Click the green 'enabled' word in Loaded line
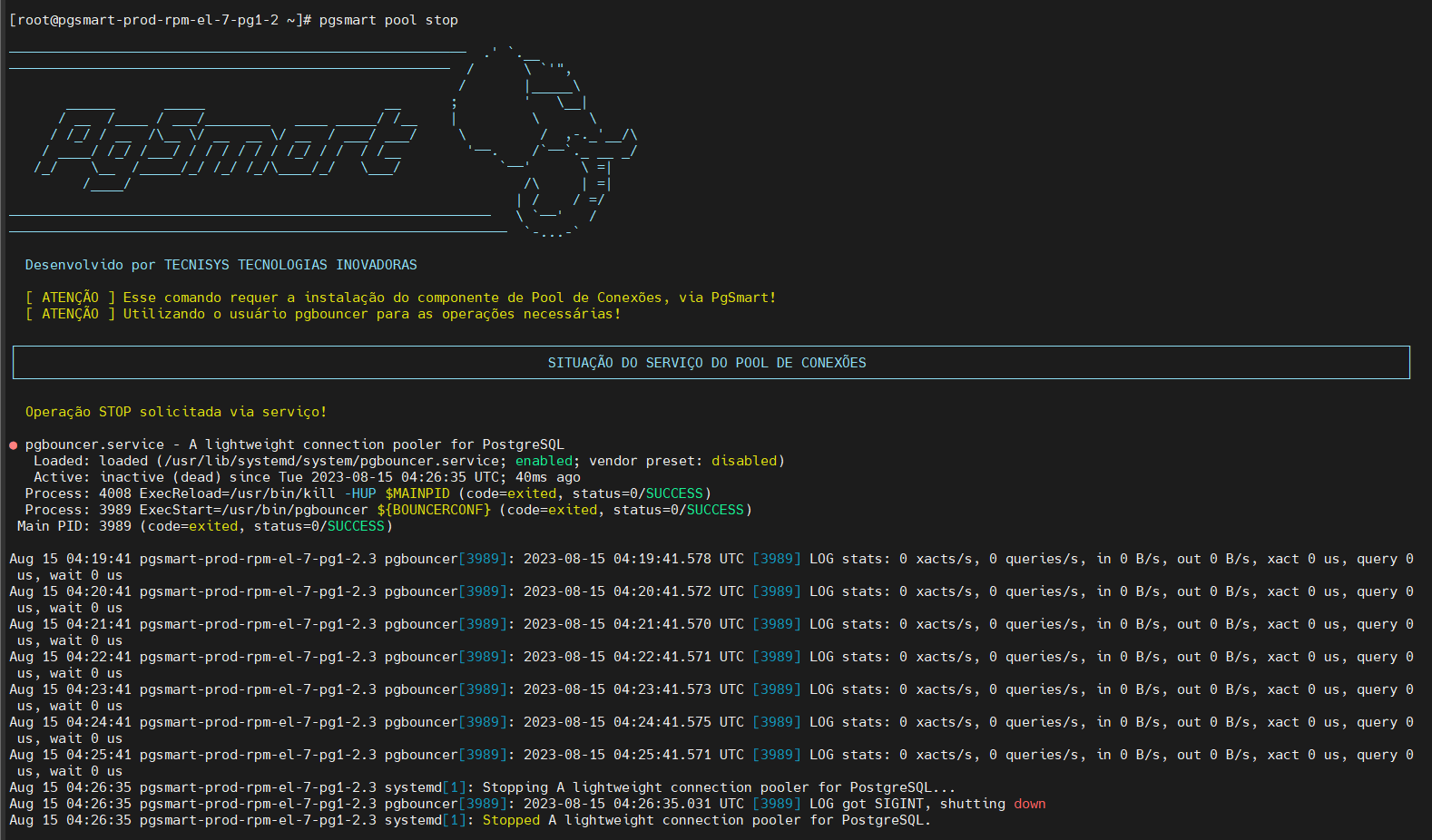Viewport: 1432px width, 840px height. 544,461
